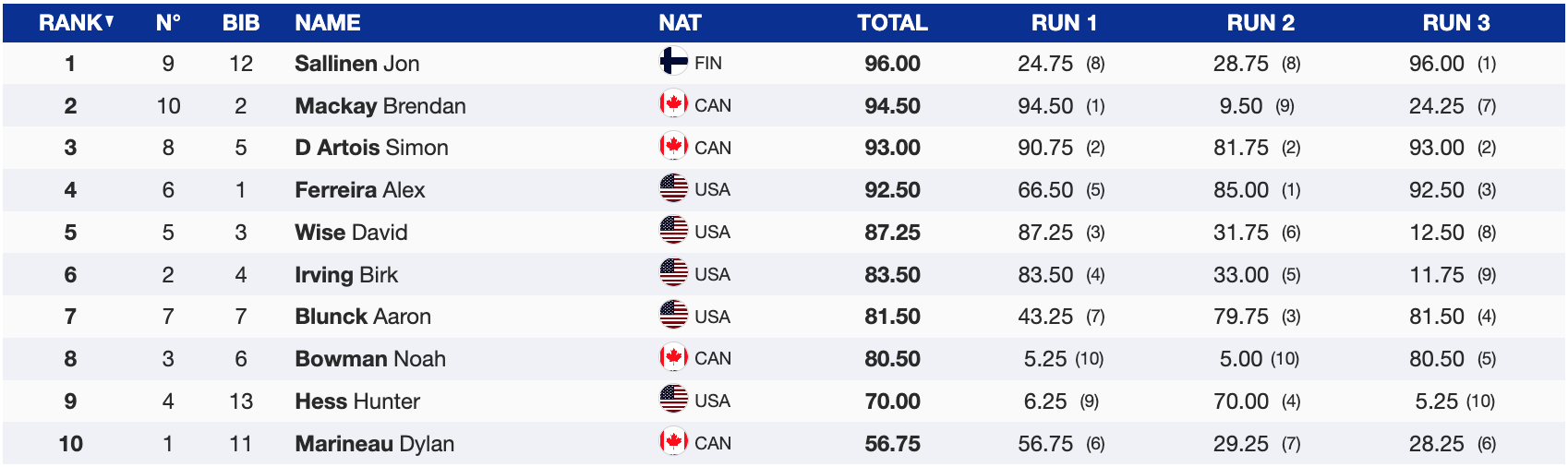
Task: Click Canada flag icon for Bowman Noah
Action: click(673, 358)
